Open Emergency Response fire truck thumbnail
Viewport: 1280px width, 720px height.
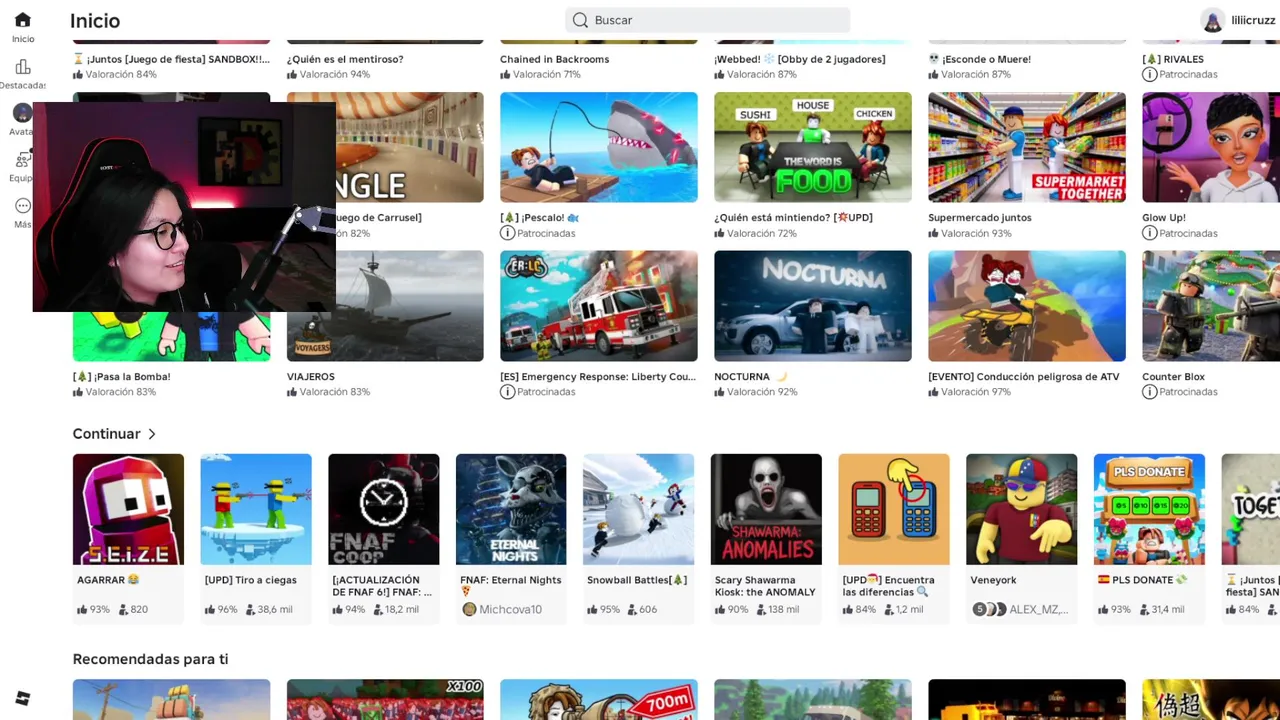[599, 306]
